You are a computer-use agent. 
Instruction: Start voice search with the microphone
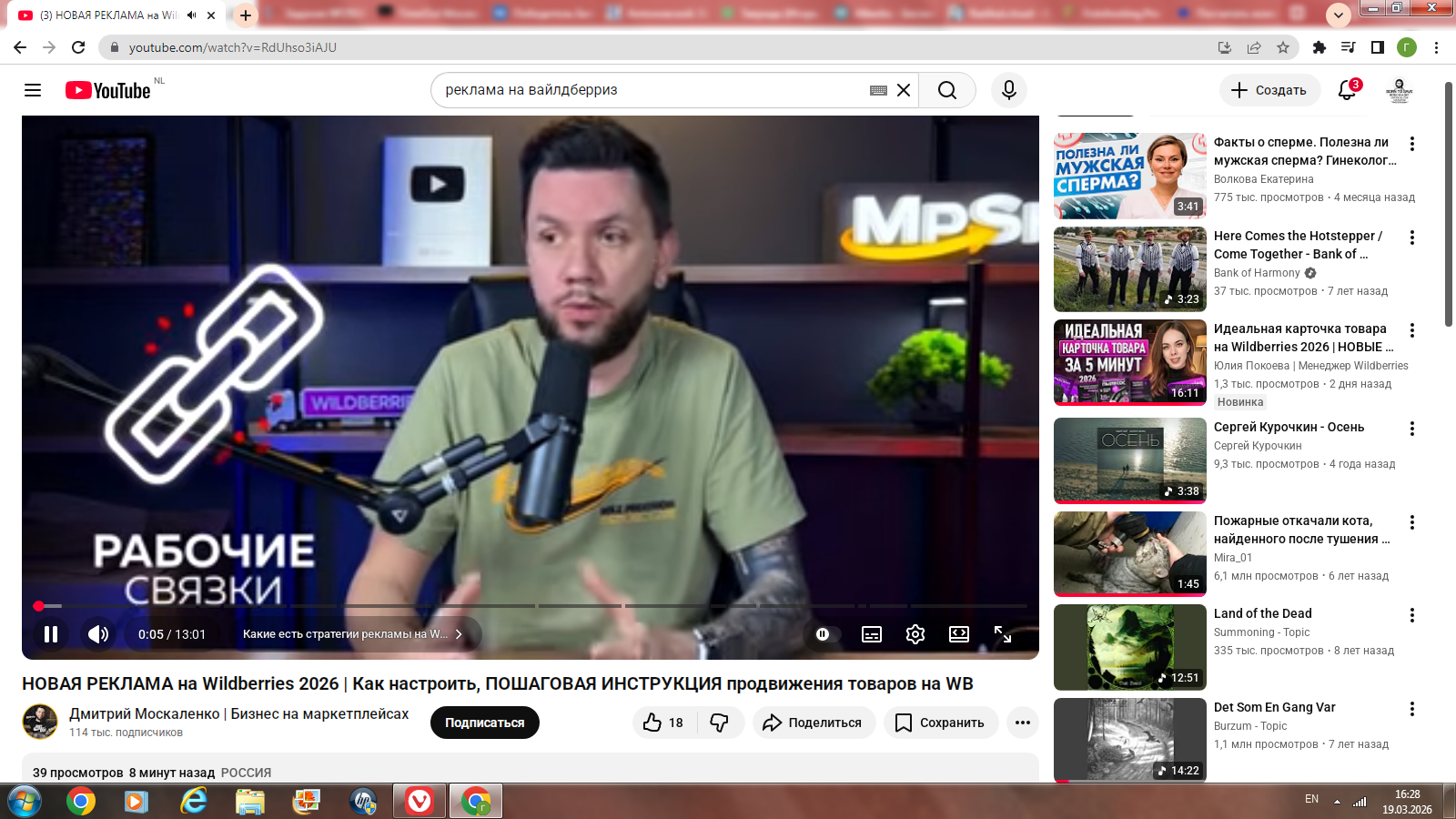(1009, 90)
